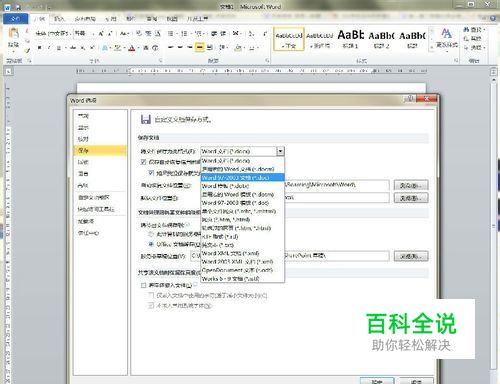500x384 pixels.
Task: Click the document window vertical scrollbar
Action: pyautogui.click(x=494, y=227)
